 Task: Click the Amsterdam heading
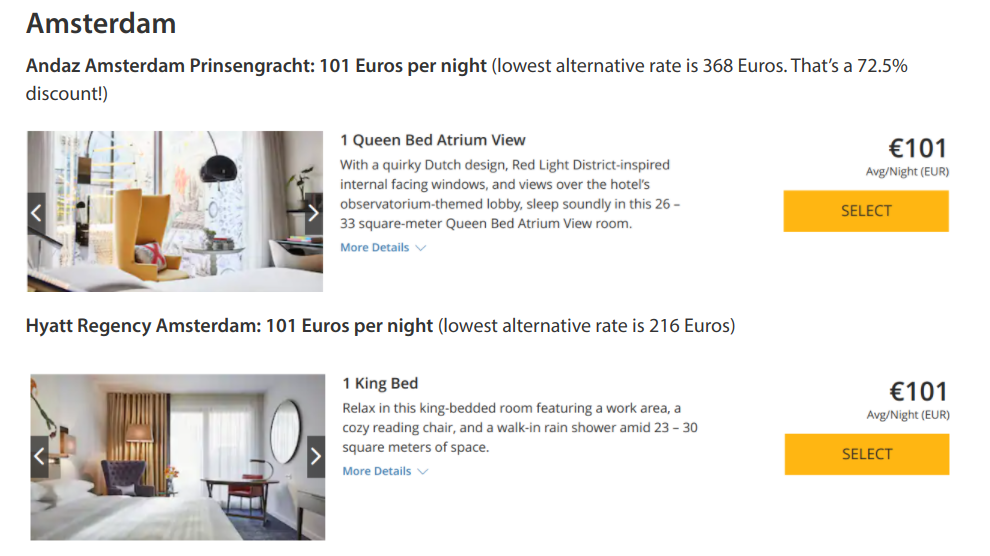coord(100,22)
